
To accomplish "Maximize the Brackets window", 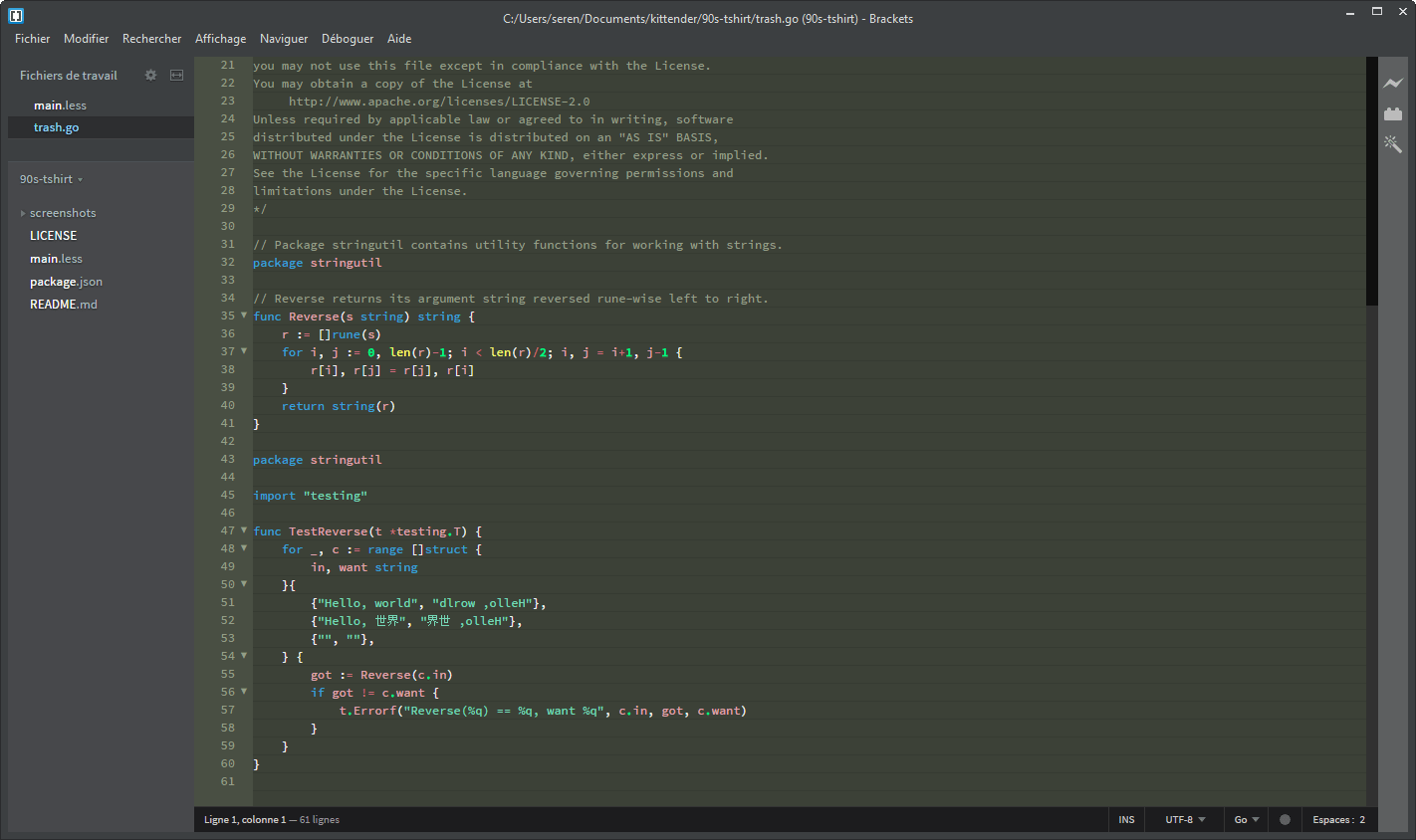I will [1377, 12].
